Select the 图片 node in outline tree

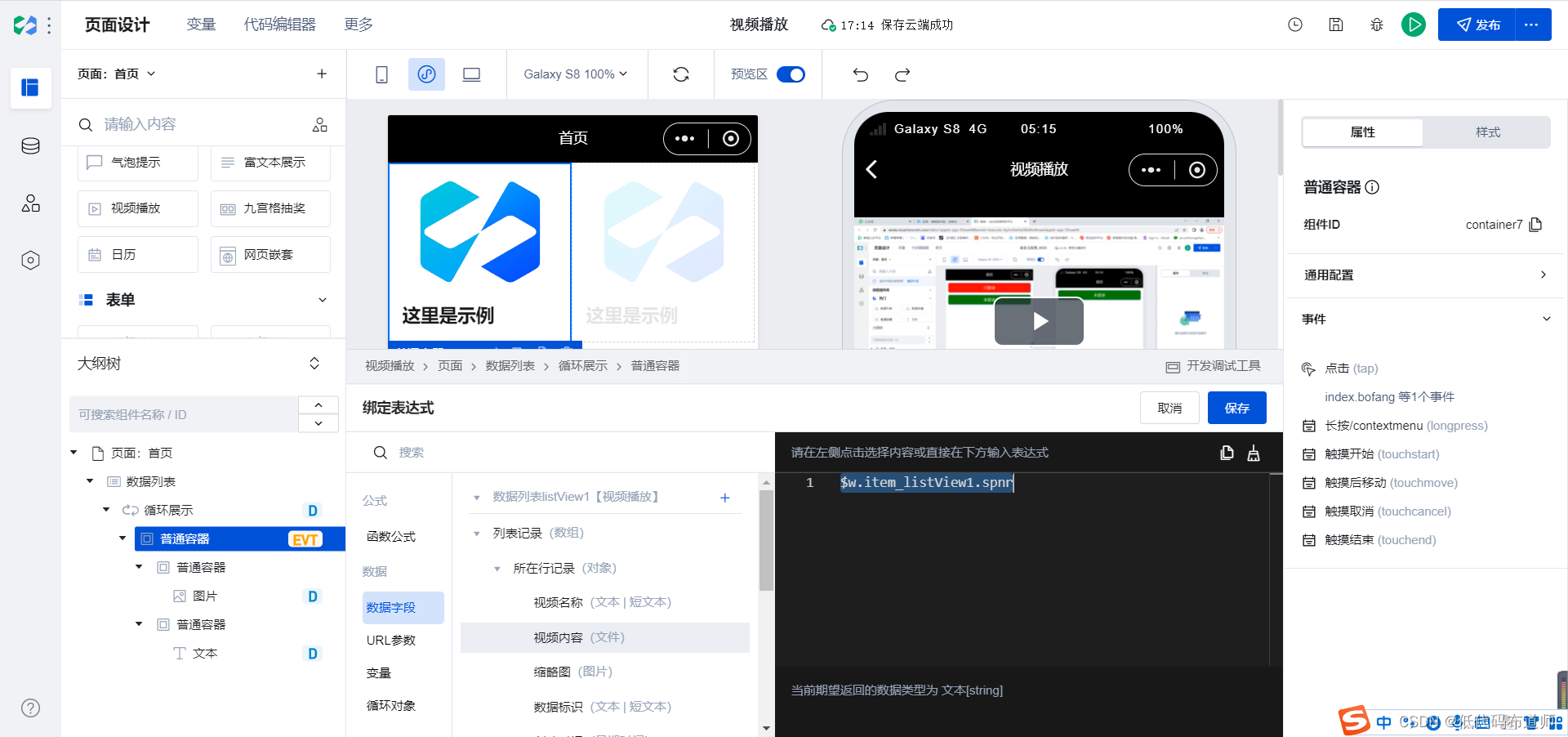(x=205, y=596)
